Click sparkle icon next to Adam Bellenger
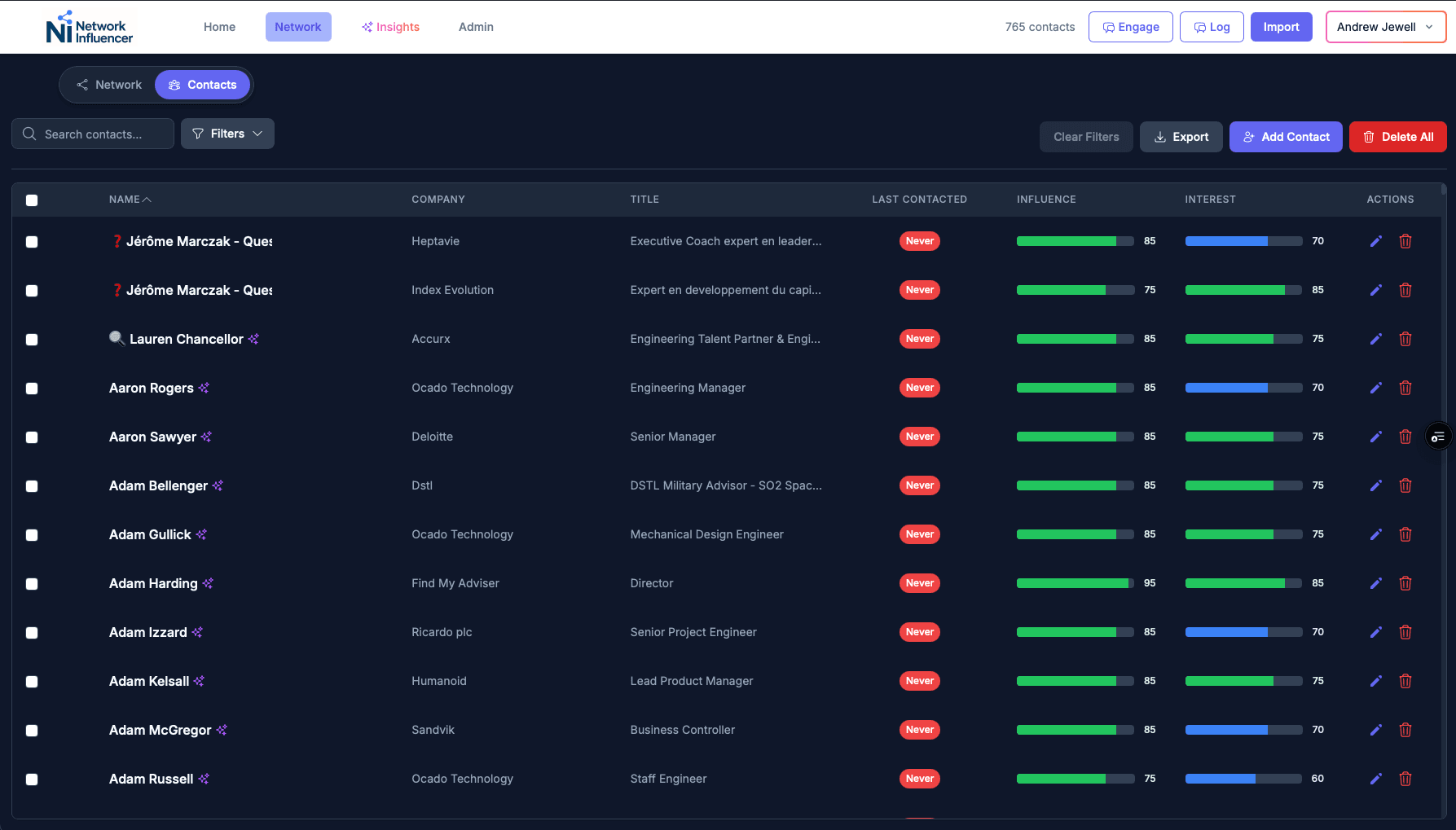Screen dimensions: 1456x830 click(218, 485)
